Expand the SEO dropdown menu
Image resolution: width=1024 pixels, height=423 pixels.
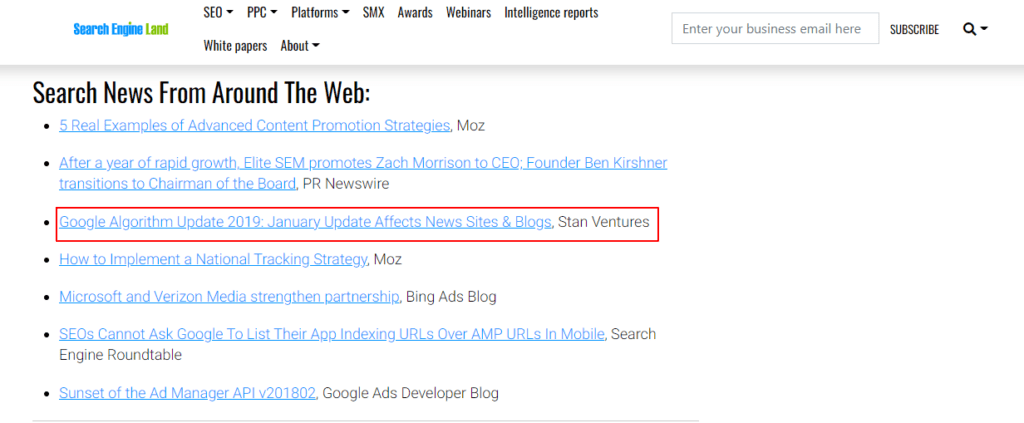click(x=218, y=13)
